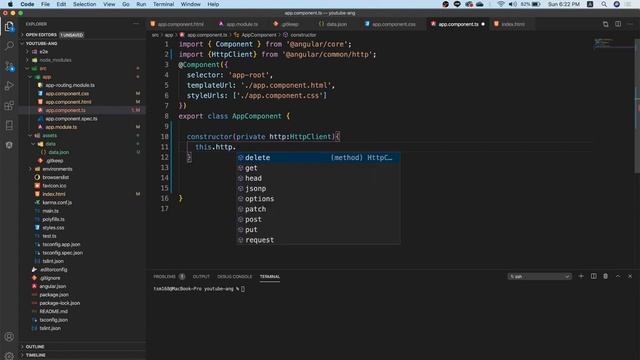Select delete method suggestion
Image resolution: width=640 pixels, height=360 pixels.
pyautogui.click(x=318, y=158)
